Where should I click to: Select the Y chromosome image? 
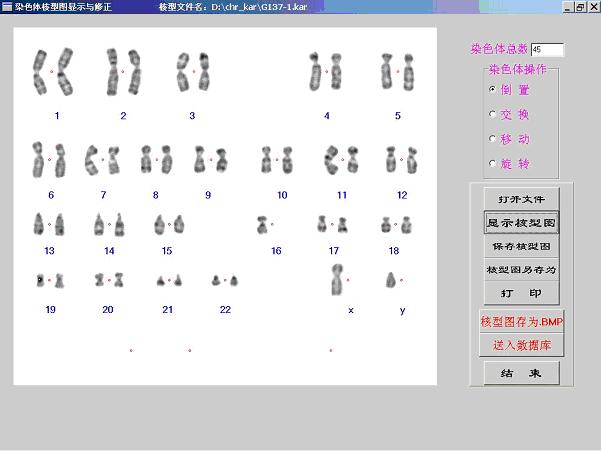coord(393,281)
